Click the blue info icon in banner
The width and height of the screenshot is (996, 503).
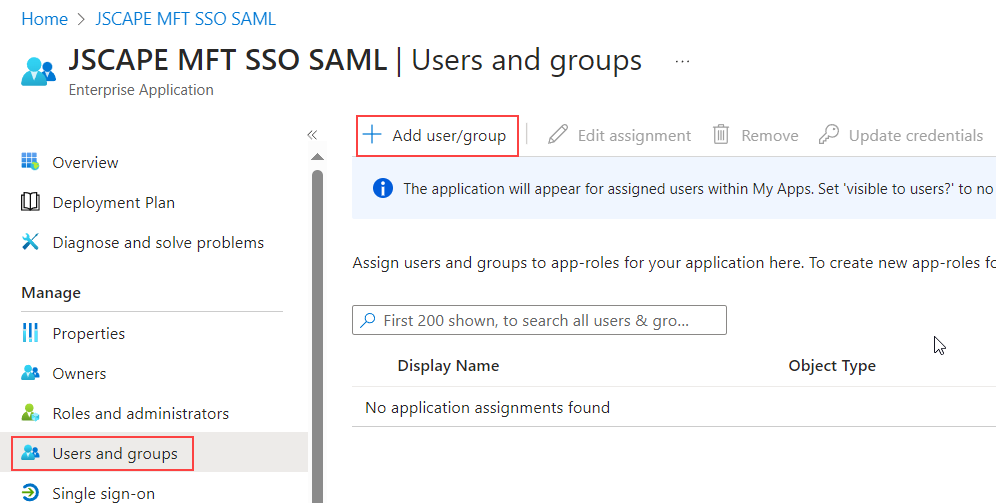(382, 188)
